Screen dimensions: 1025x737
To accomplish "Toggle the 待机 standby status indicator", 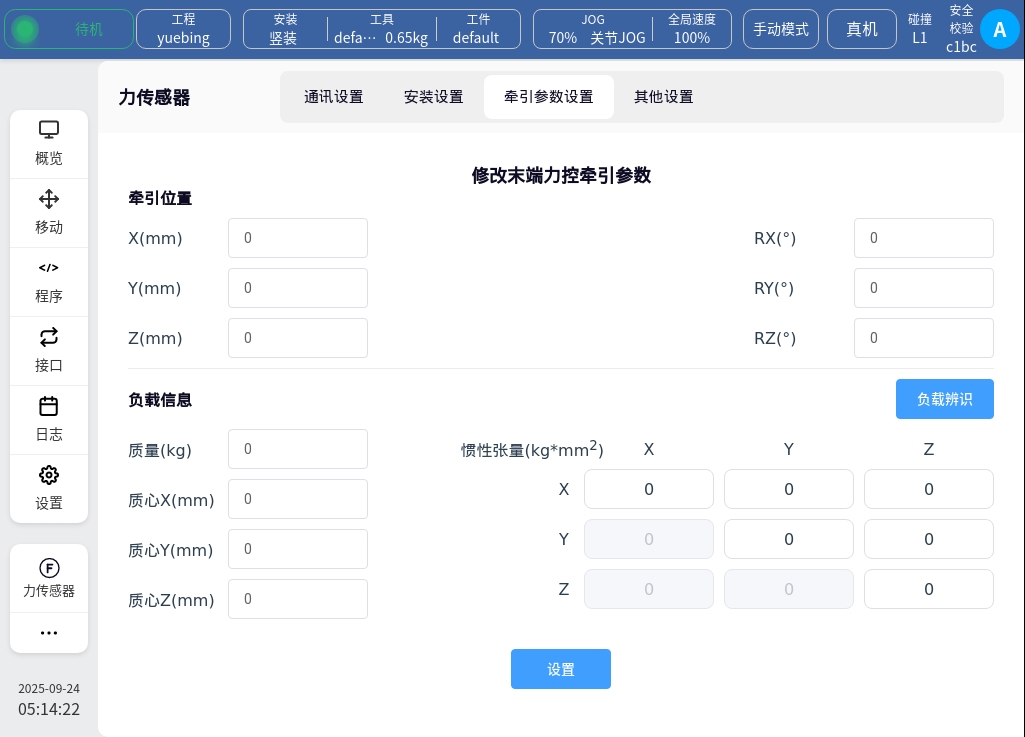I will click(x=69, y=30).
